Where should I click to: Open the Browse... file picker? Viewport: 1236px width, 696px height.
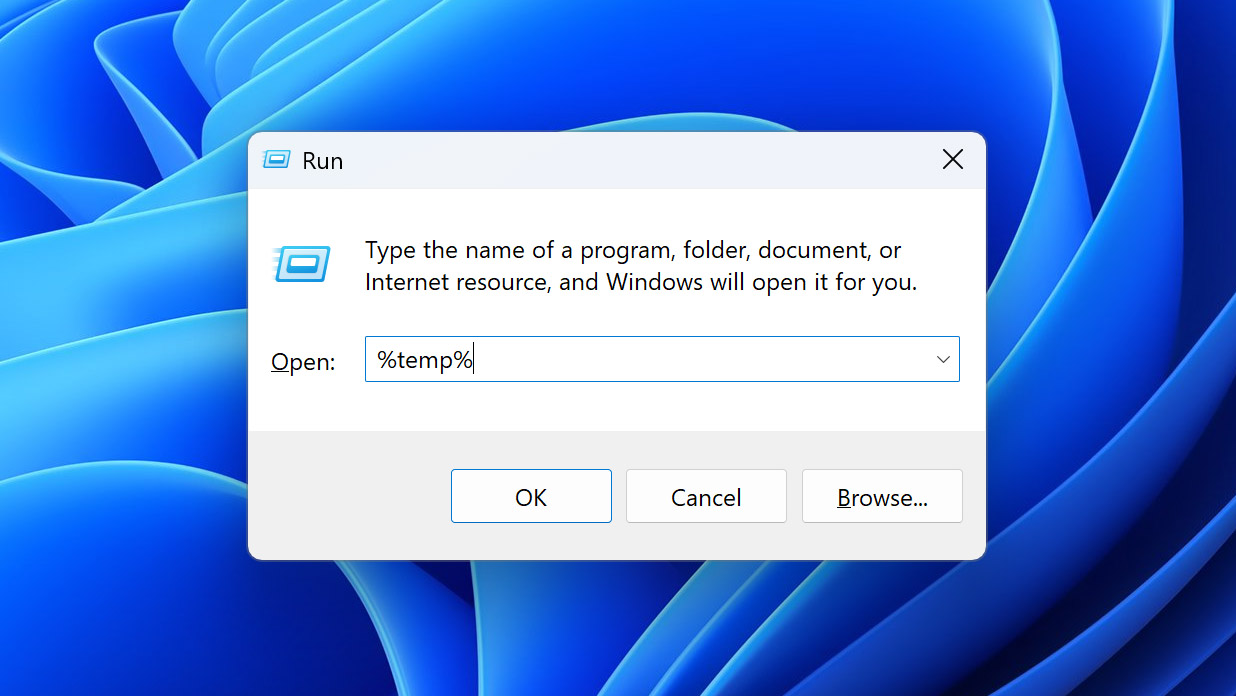click(x=882, y=496)
